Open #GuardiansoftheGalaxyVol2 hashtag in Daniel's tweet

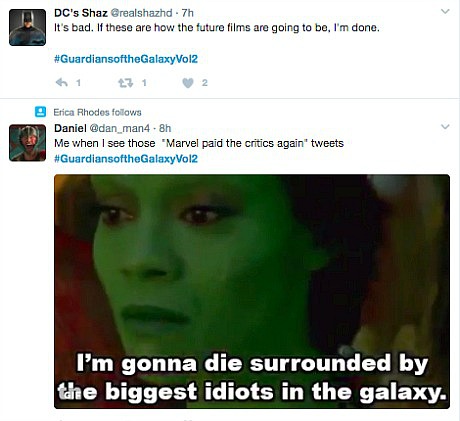(x=126, y=159)
